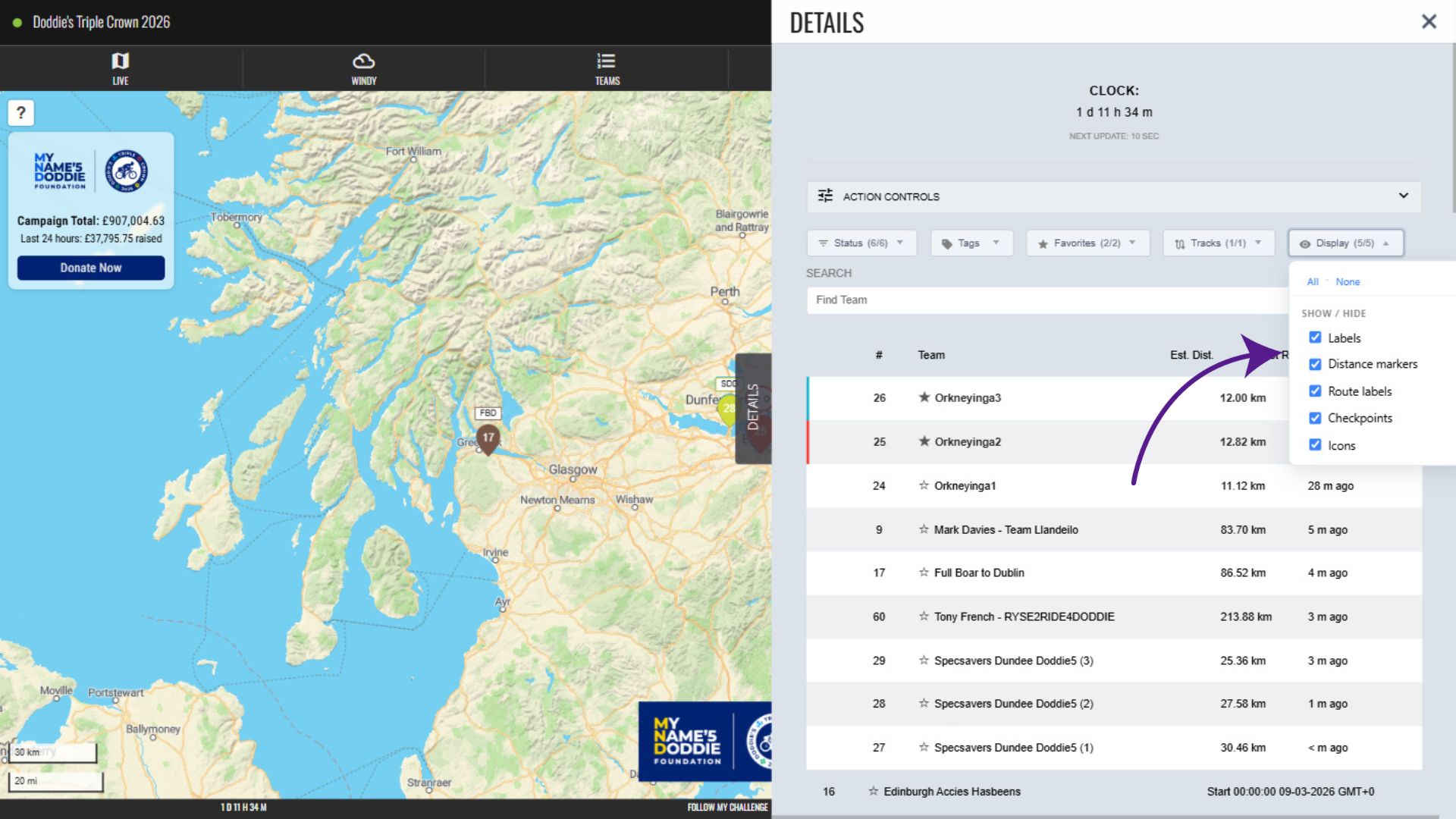Viewport: 1456px width, 819px height.
Task: Close the Details panel
Action: pos(1429,21)
